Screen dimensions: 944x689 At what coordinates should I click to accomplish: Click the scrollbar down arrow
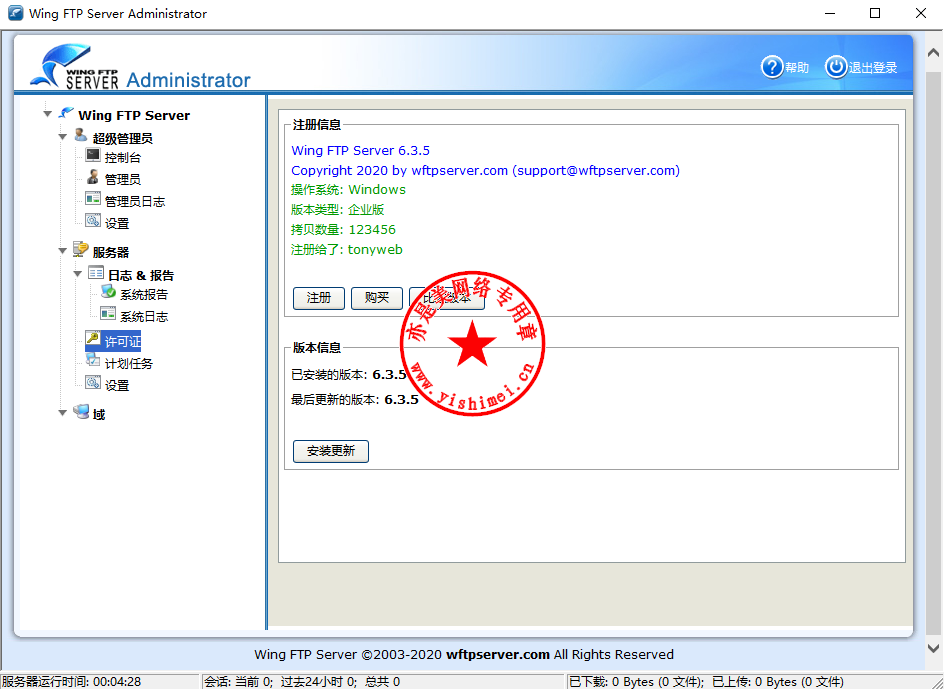coord(933,648)
